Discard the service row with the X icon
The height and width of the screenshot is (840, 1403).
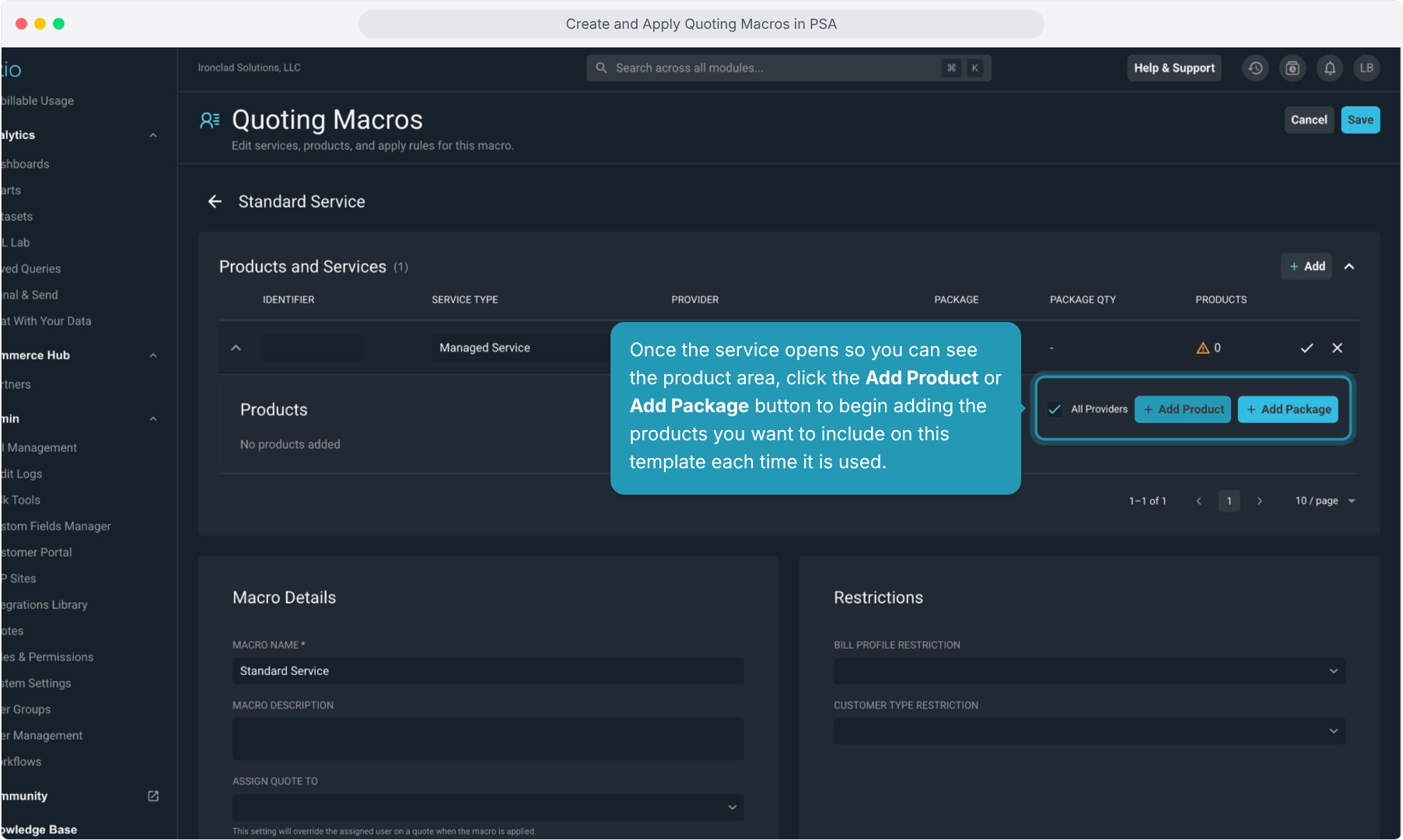point(1337,348)
